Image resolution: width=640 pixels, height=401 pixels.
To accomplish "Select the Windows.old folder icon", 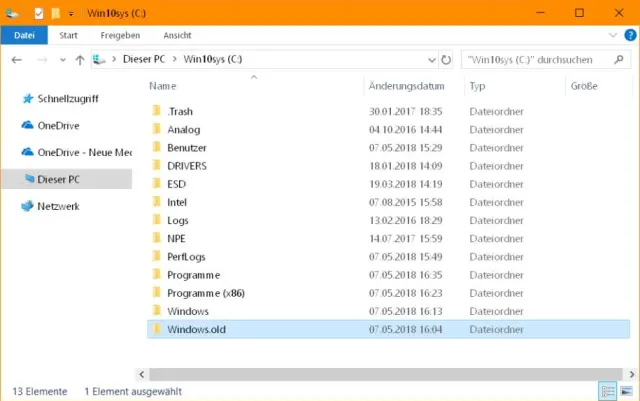I will click(156, 329).
